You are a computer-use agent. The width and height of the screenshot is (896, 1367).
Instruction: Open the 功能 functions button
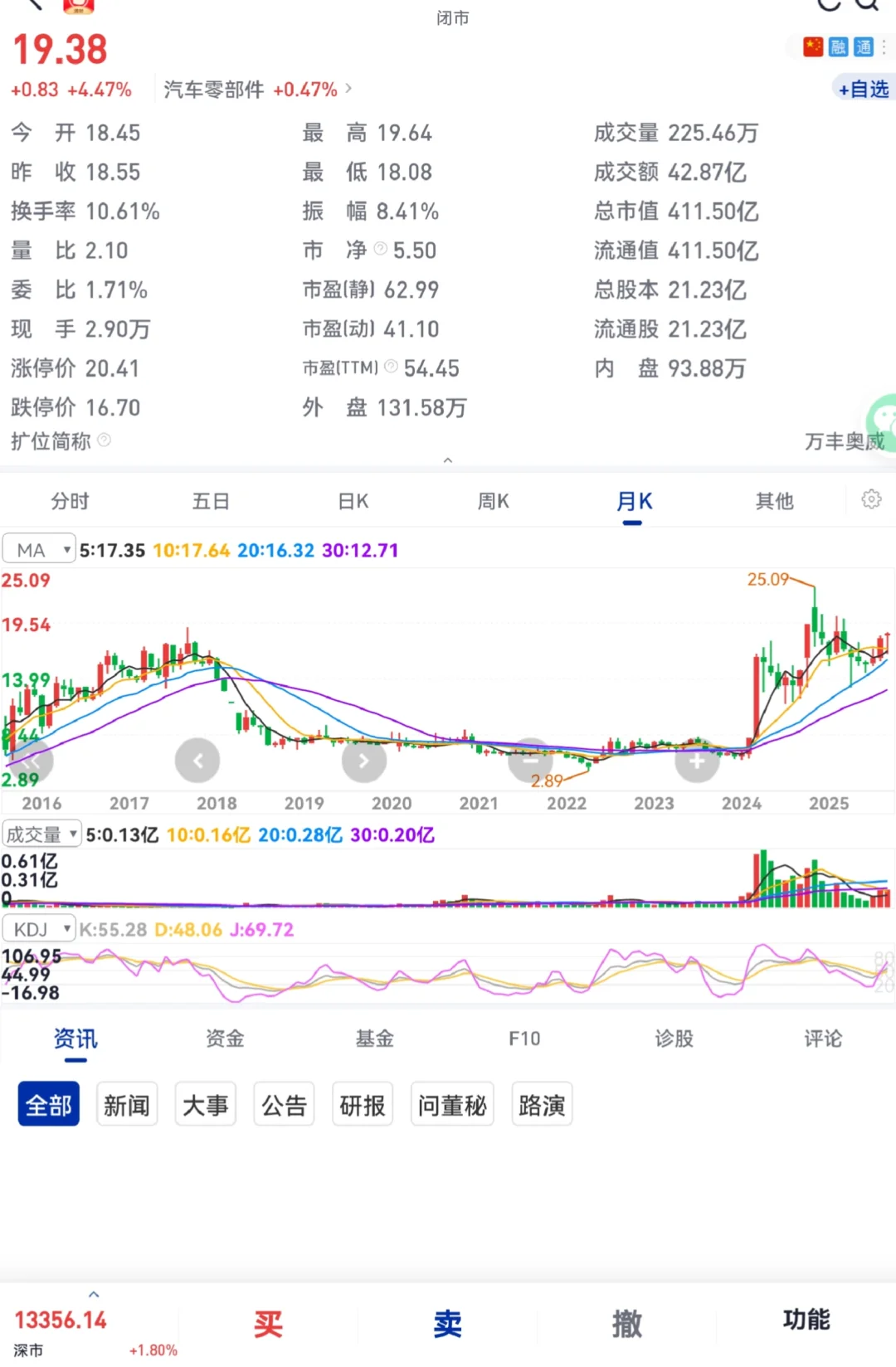806,1320
